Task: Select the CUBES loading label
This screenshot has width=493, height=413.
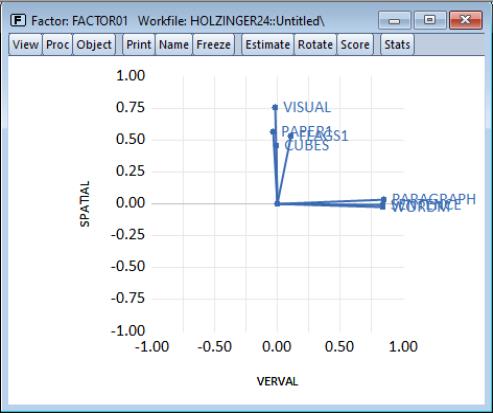Action: point(307,146)
